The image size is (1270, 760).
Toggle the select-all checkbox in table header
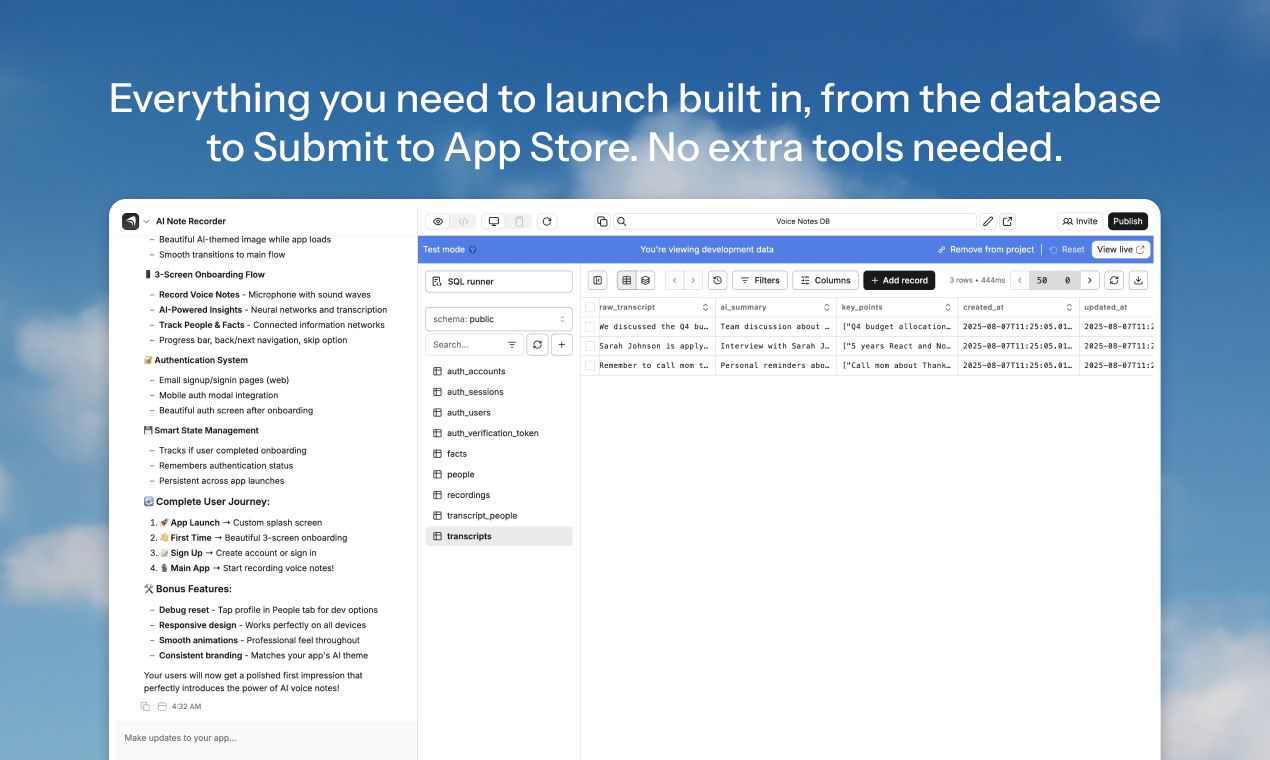[590, 307]
